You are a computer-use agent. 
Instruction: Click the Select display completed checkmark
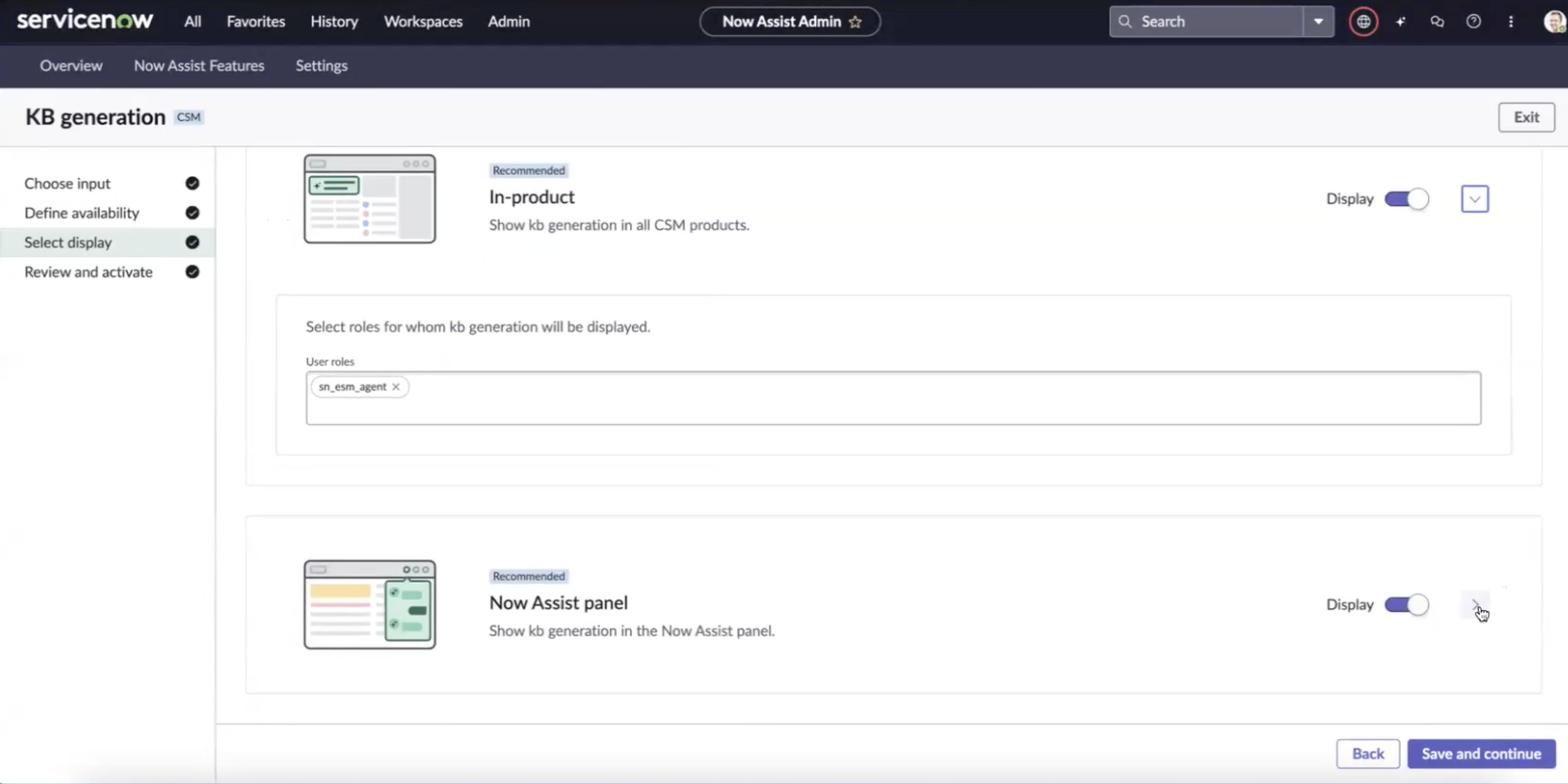[192, 242]
